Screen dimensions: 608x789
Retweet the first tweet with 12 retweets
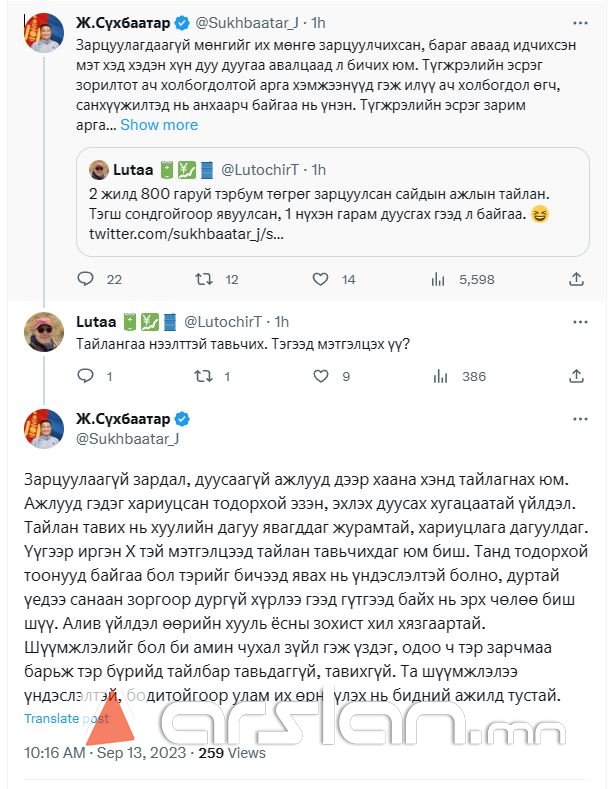[x=201, y=280]
